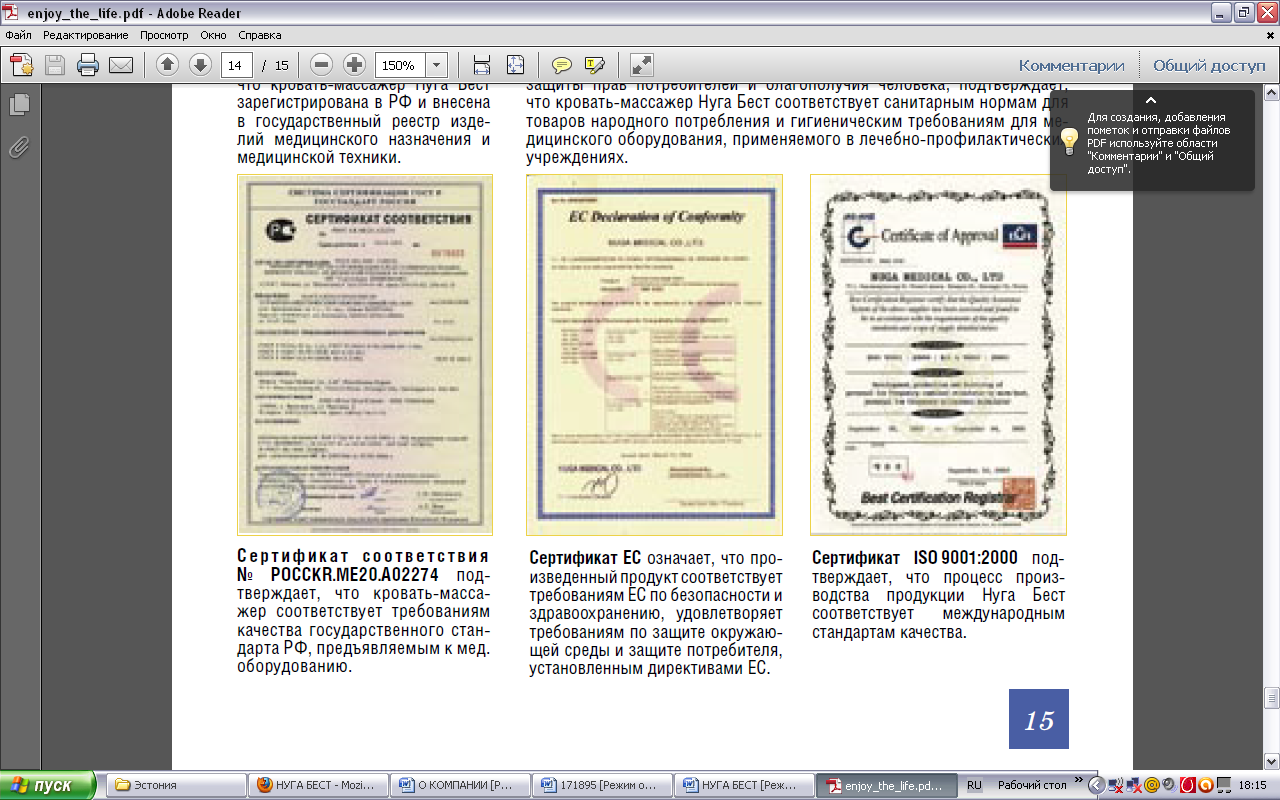Click the total page count 15 label
The height and width of the screenshot is (800, 1280).
coord(281,66)
